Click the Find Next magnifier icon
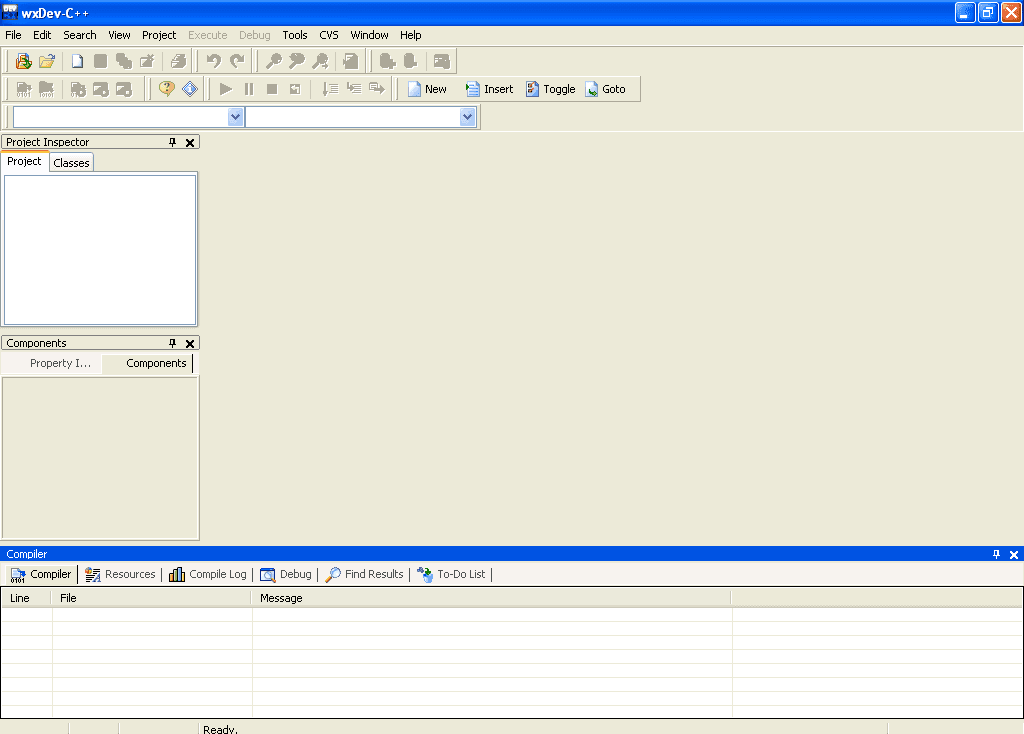The image size is (1024, 734). [320, 61]
